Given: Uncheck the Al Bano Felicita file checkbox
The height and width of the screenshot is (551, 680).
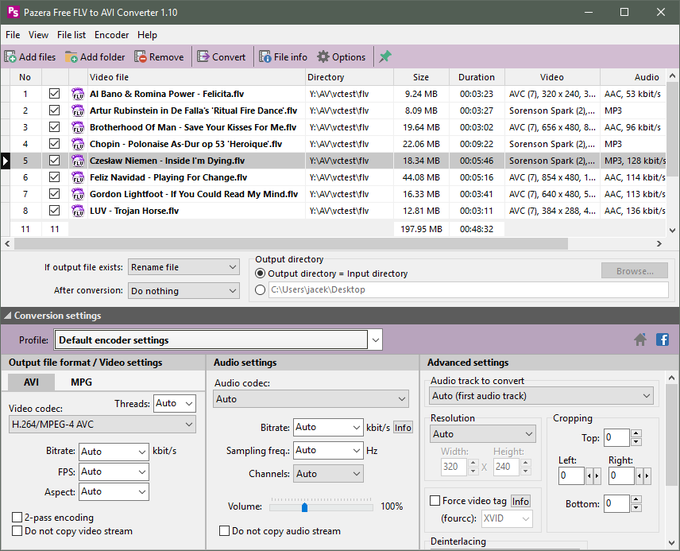Looking at the screenshot, I should tap(54, 94).
